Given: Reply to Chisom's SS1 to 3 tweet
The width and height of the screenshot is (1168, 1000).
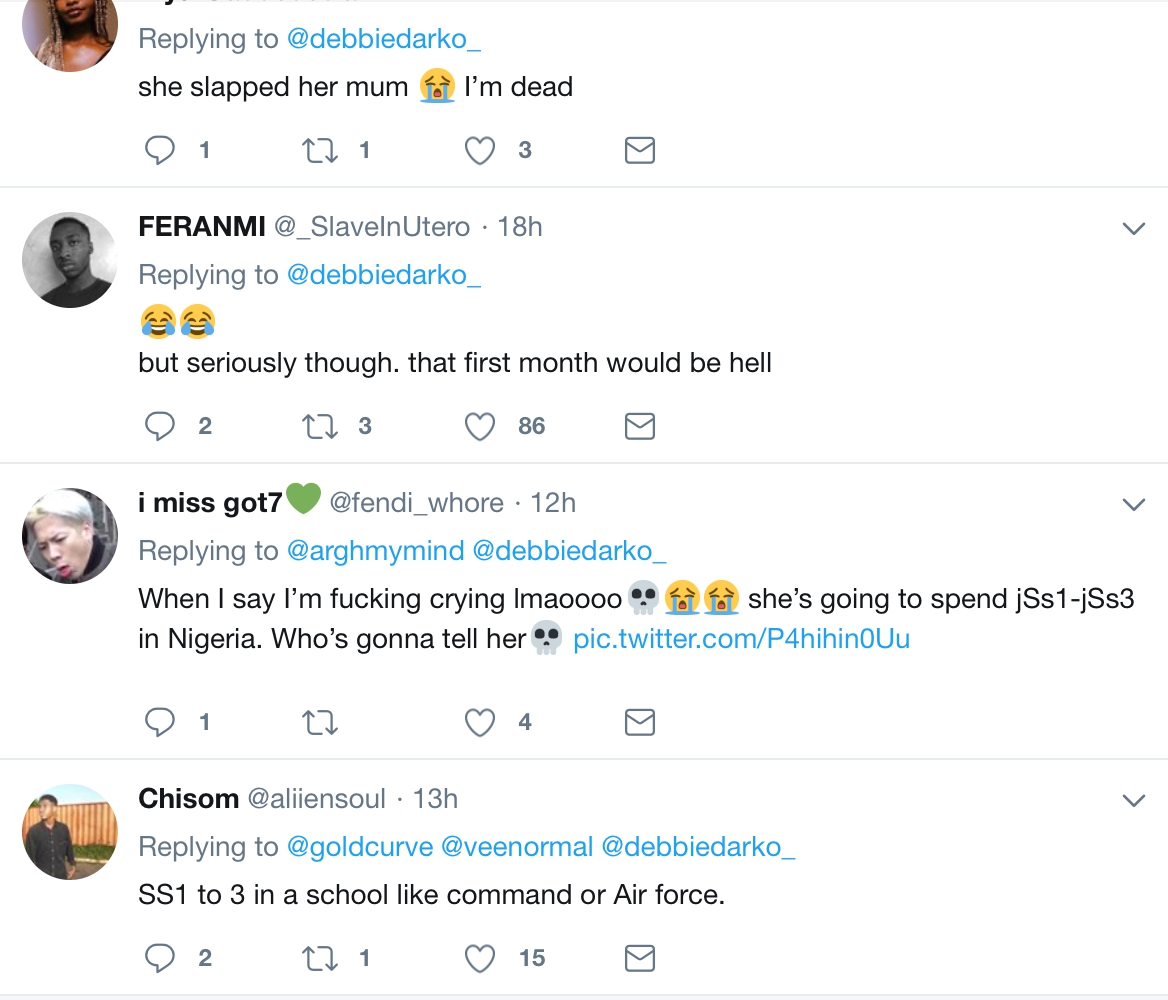Looking at the screenshot, I should pyautogui.click(x=160, y=959).
